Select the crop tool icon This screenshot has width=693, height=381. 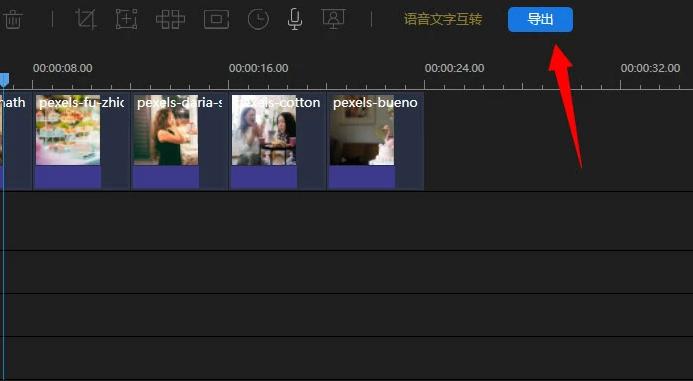[x=86, y=19]
